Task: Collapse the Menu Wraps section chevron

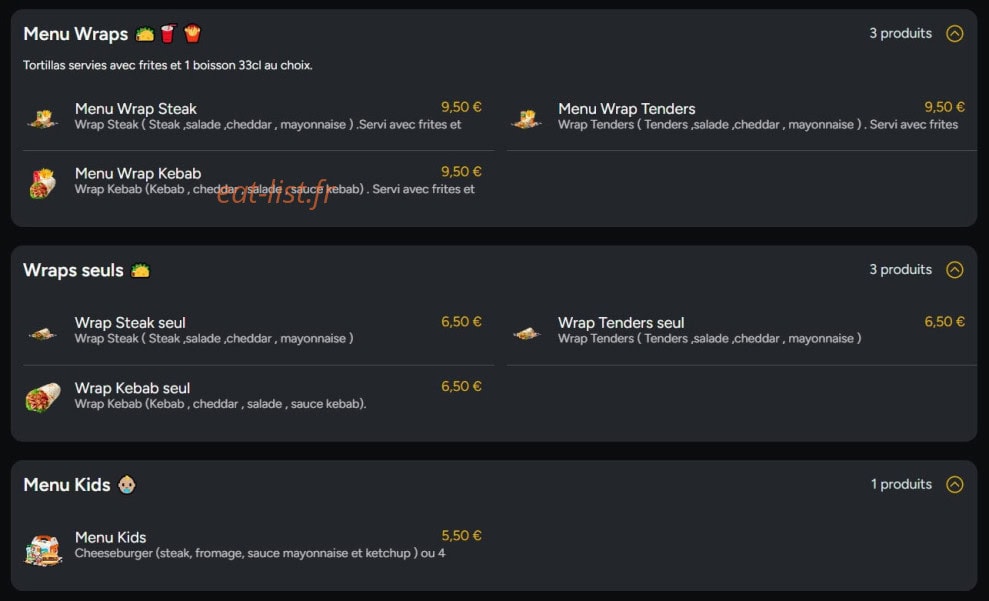Action: pyautogui.click(x=954, y=33)
